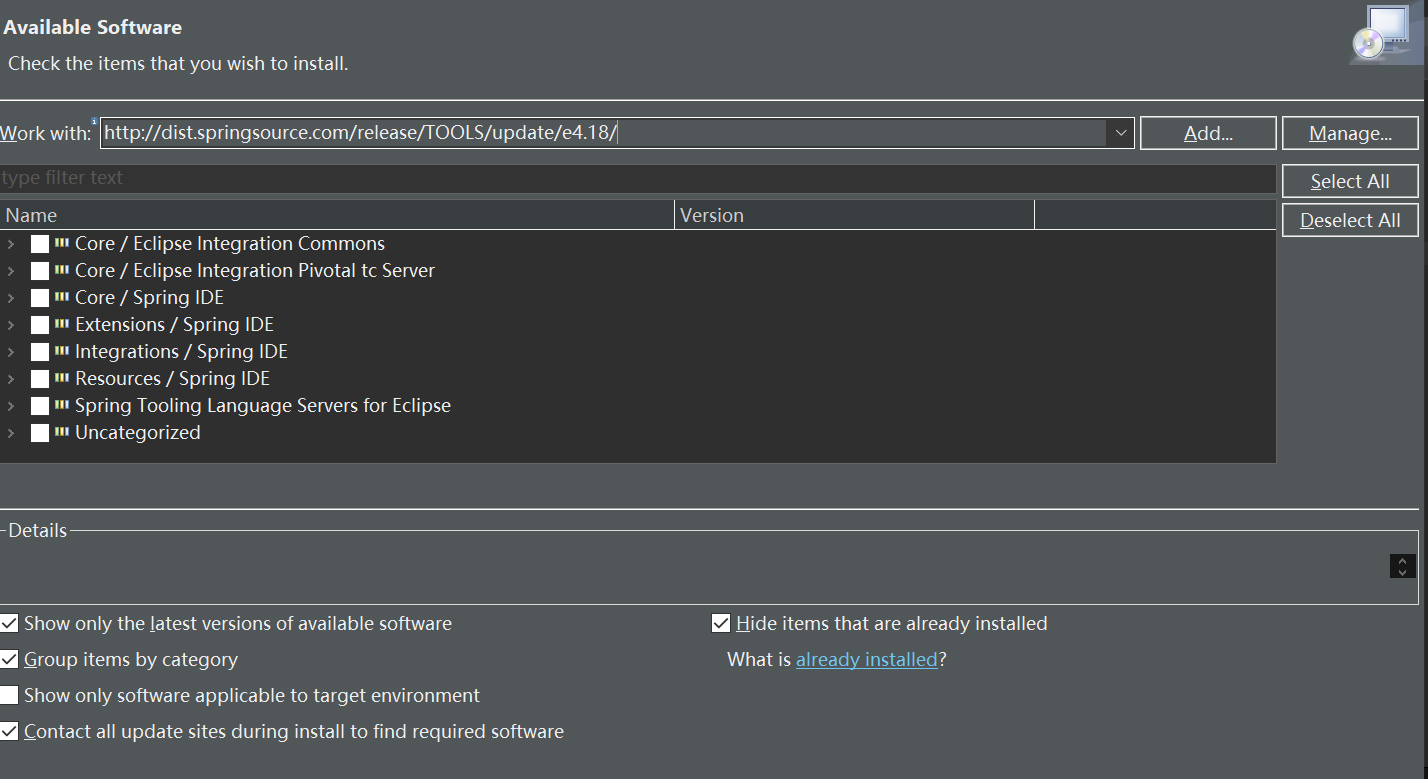1428x779 pixels.
Task: Click category icon beside Extensions / Spring IDE
Action: [x=62, y=324]
